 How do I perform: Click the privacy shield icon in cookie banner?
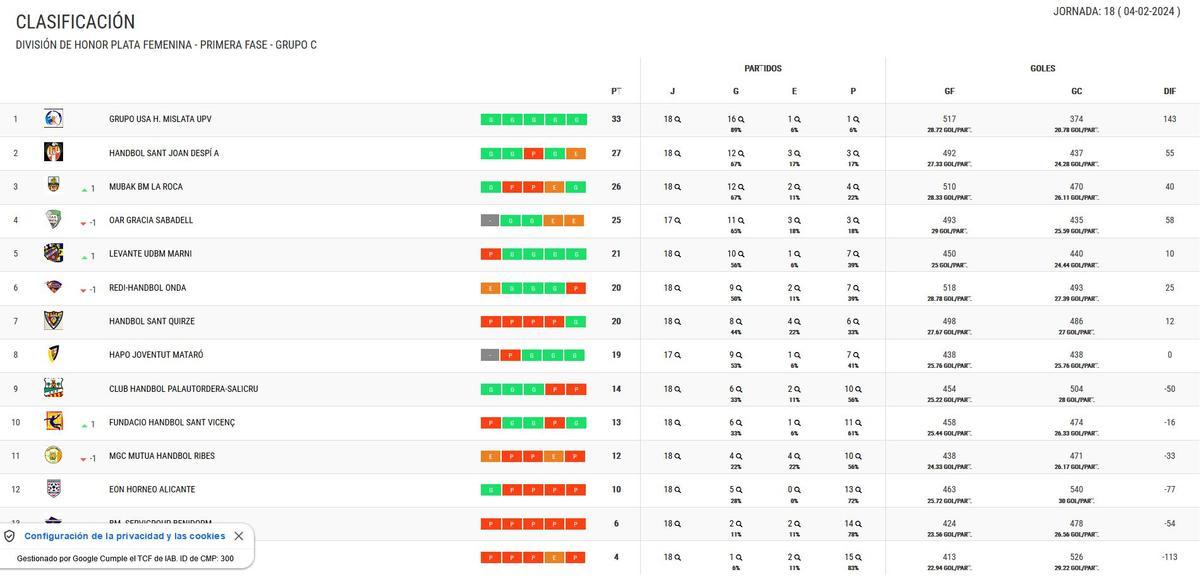pos(10,536)
